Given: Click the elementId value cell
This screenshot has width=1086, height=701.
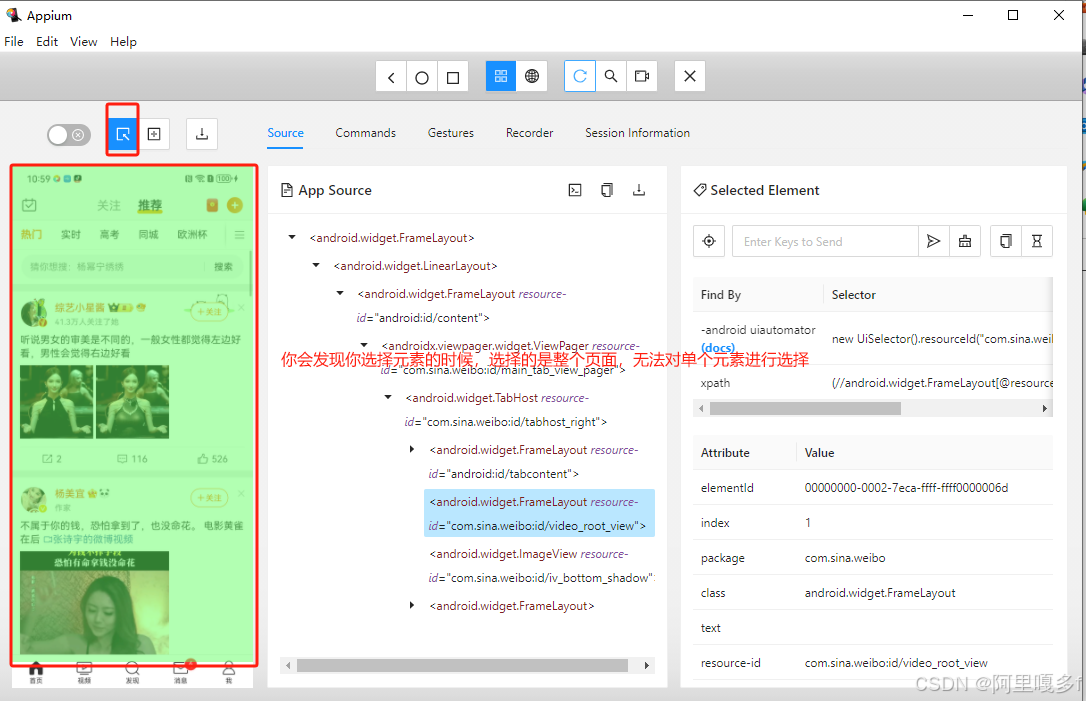Looking at the screenshot, I should coord(906,488).
